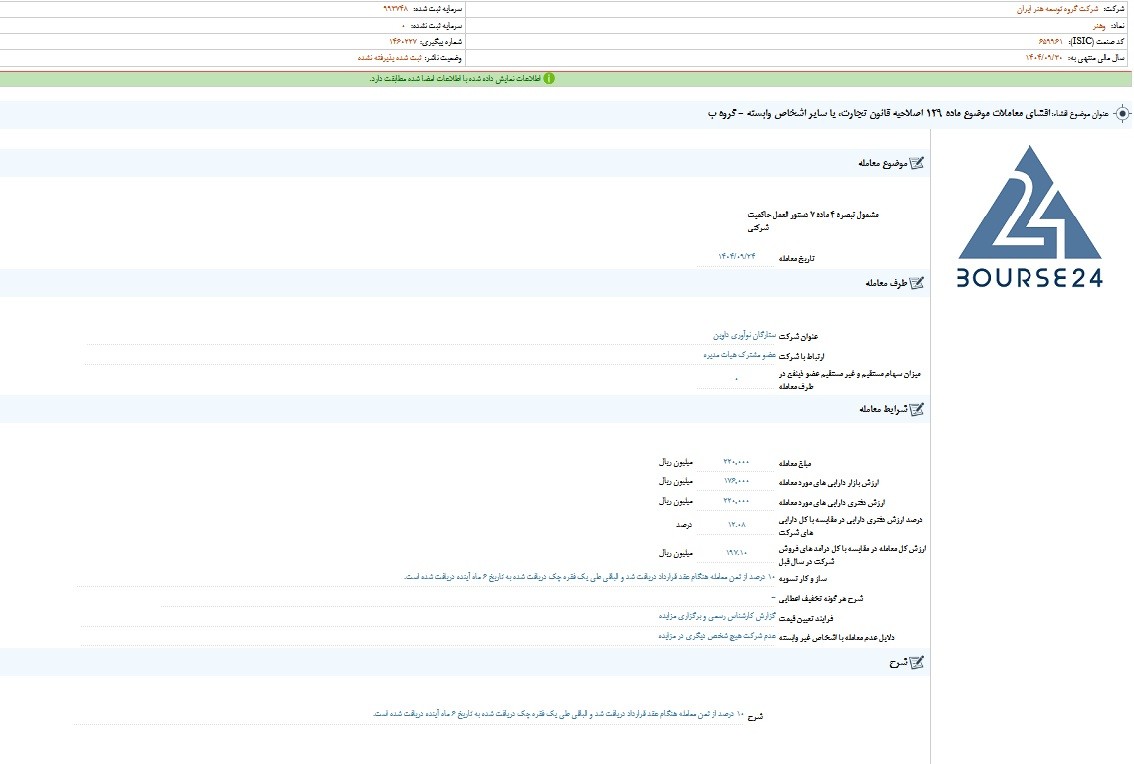This screenshot has width=1134, height=764.
Task: Click the edit icon beside طرف معامله
Action: point(916,283)
